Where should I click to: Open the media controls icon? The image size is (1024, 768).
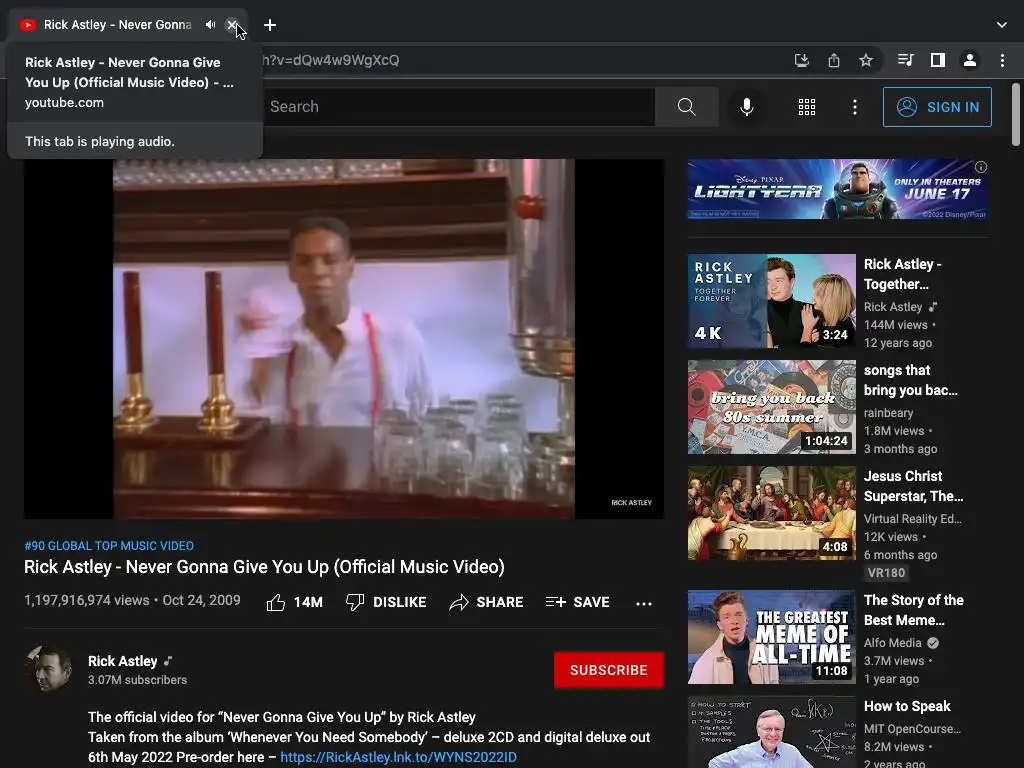pyautogui.click(x=905, y=60)
